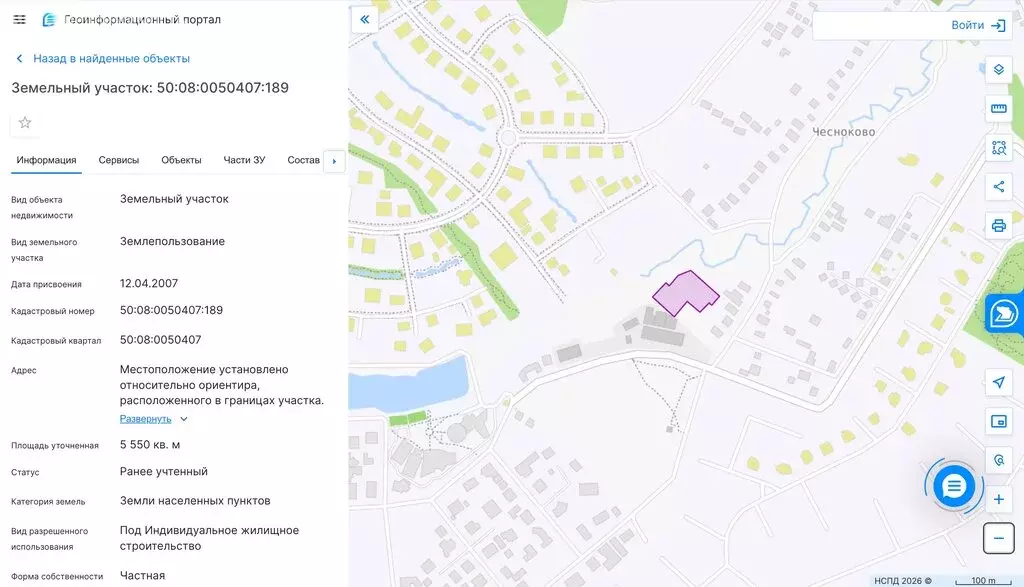Zoom in with plus button

pos(999,500)
